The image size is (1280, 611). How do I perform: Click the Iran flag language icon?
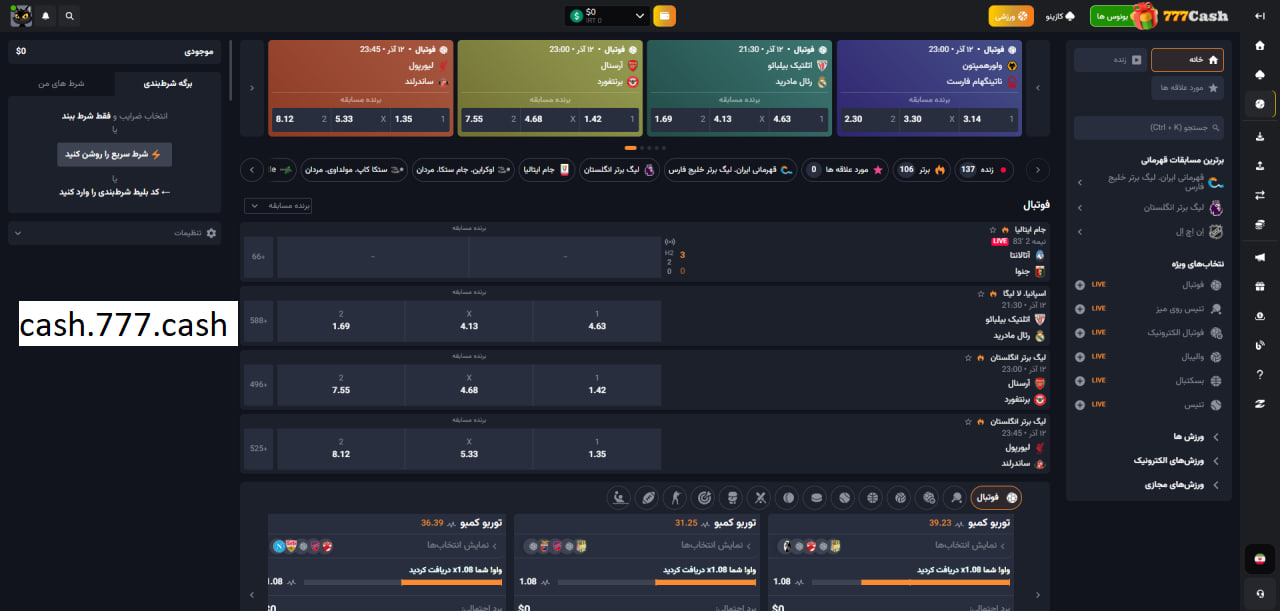coord(1259,559)
